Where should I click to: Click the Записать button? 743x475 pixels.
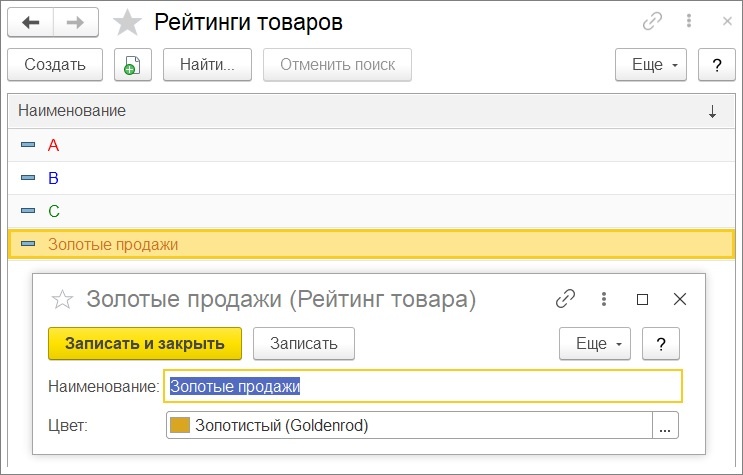click(304, 343)
